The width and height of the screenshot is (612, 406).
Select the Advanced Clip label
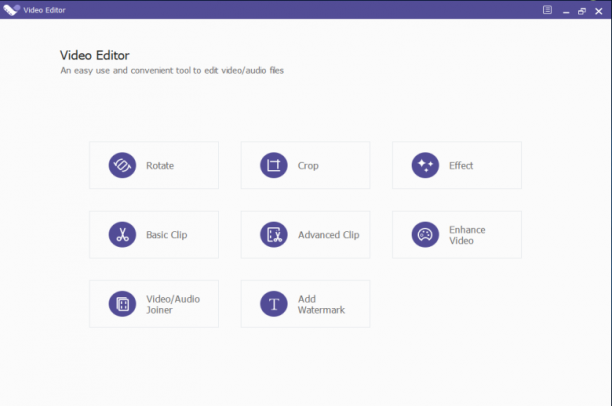point(329,235)
